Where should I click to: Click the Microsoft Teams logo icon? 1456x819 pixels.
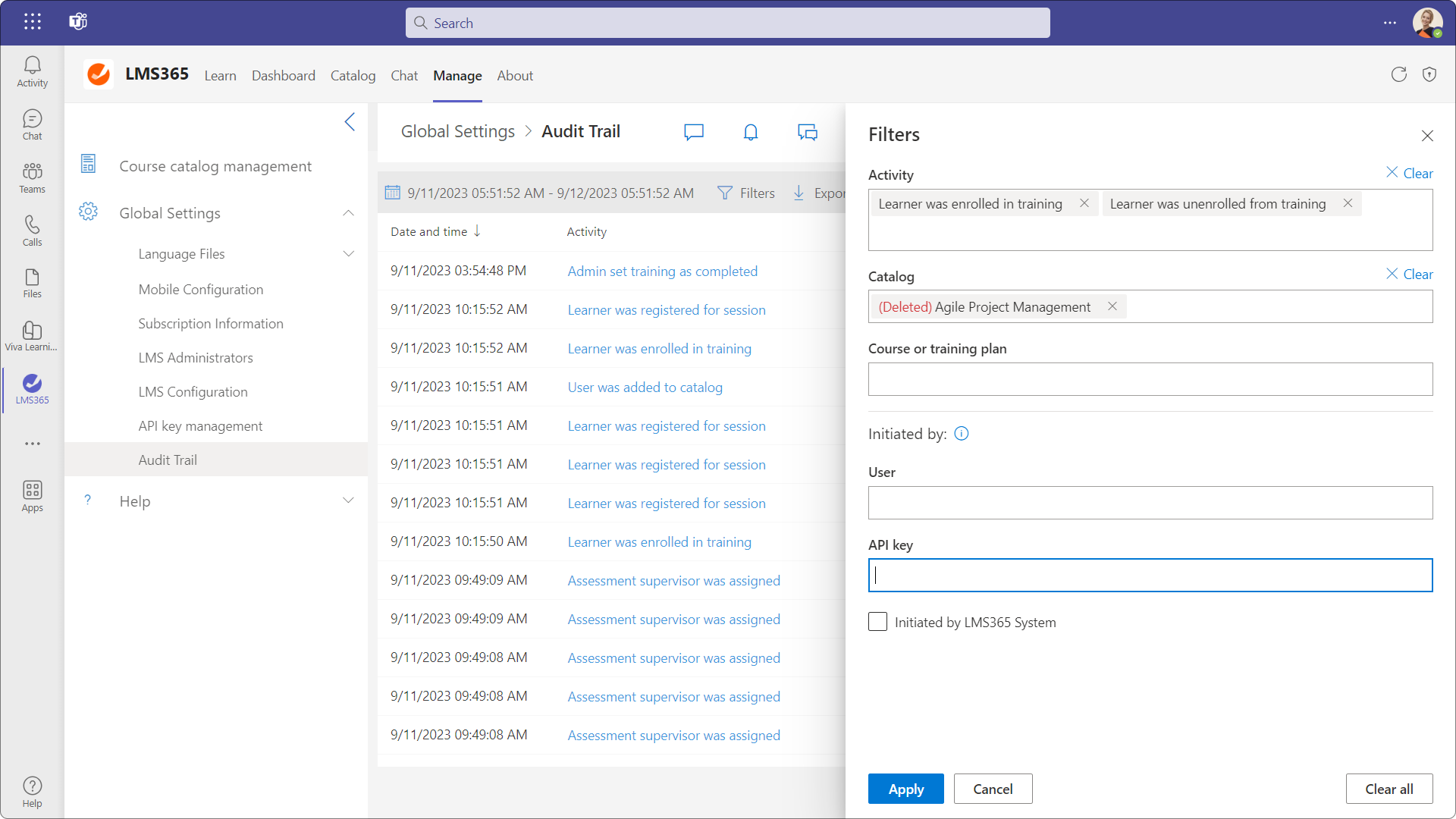[78, 22]
